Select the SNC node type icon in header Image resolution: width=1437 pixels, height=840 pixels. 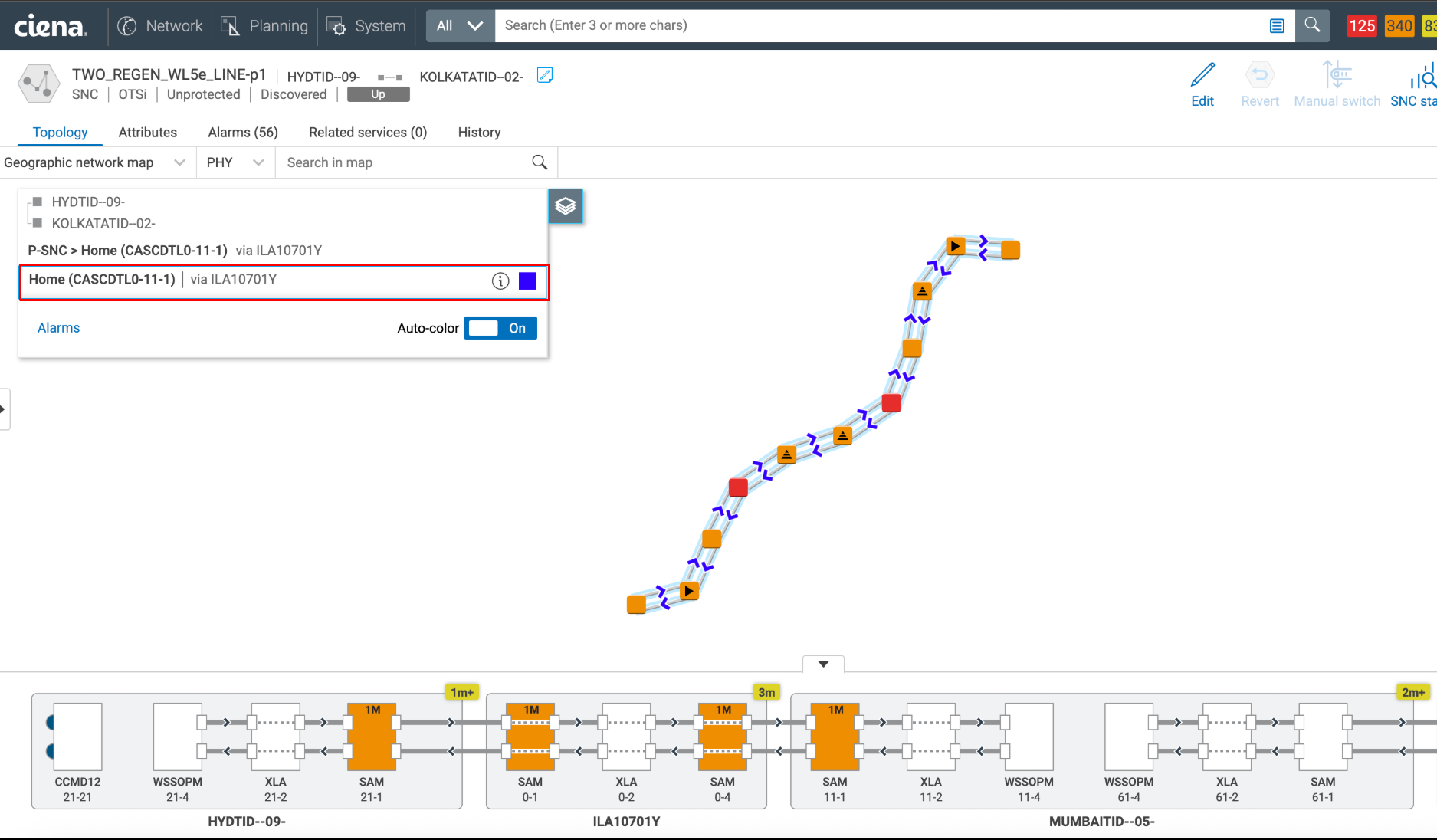[x=38, y=84]
